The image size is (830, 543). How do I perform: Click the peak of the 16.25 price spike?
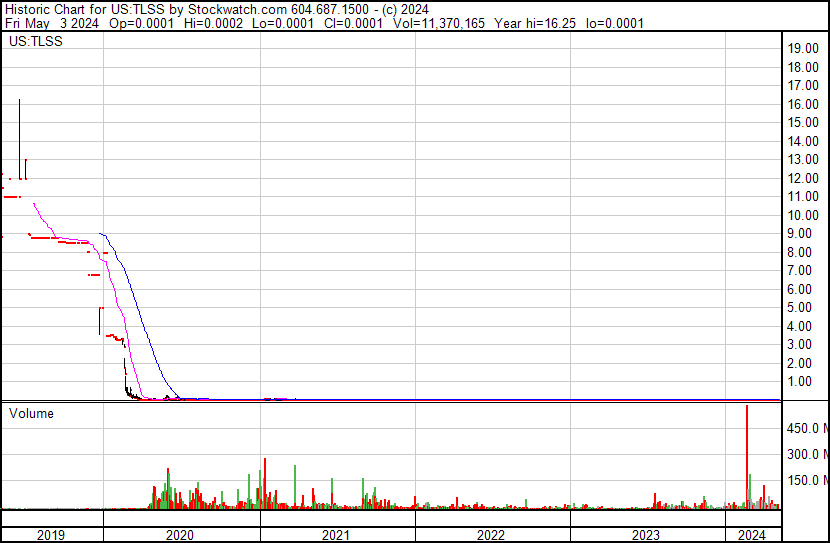click(x=19, y=101)
